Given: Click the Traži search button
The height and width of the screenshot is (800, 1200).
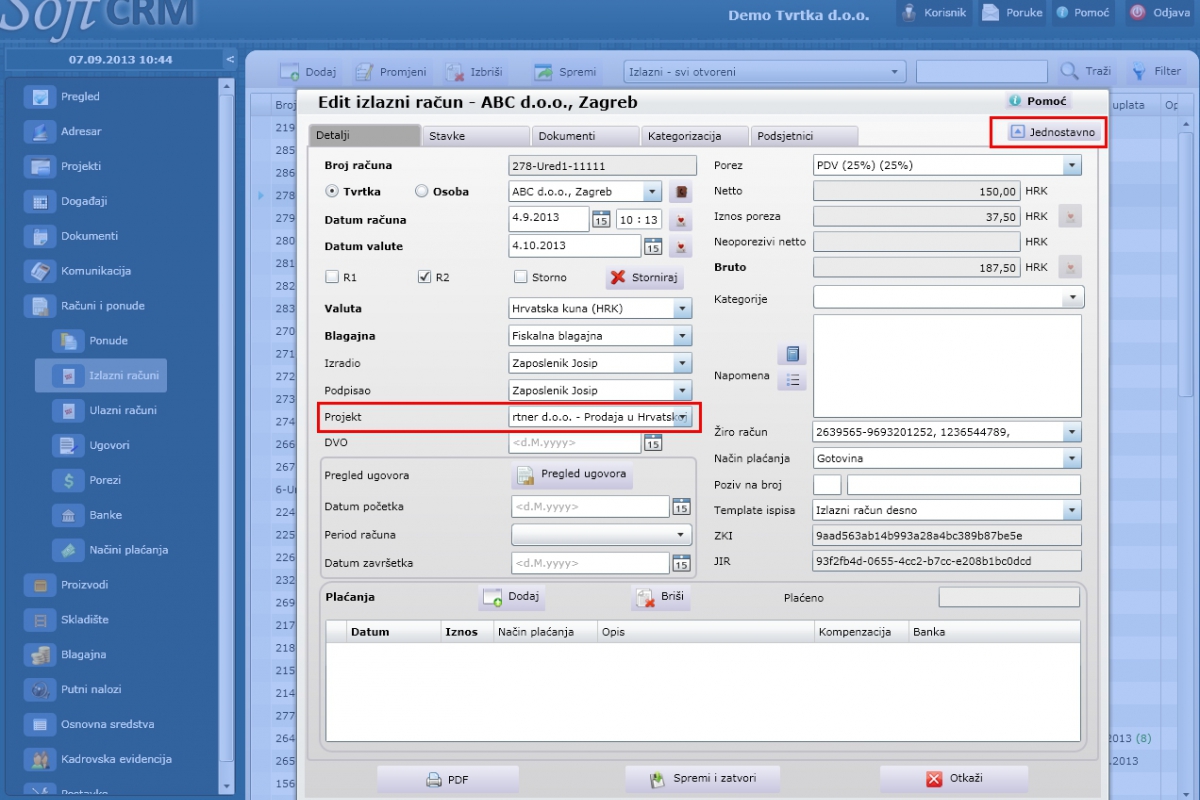Looking at the screenshot, I should tap(1085, 72).
